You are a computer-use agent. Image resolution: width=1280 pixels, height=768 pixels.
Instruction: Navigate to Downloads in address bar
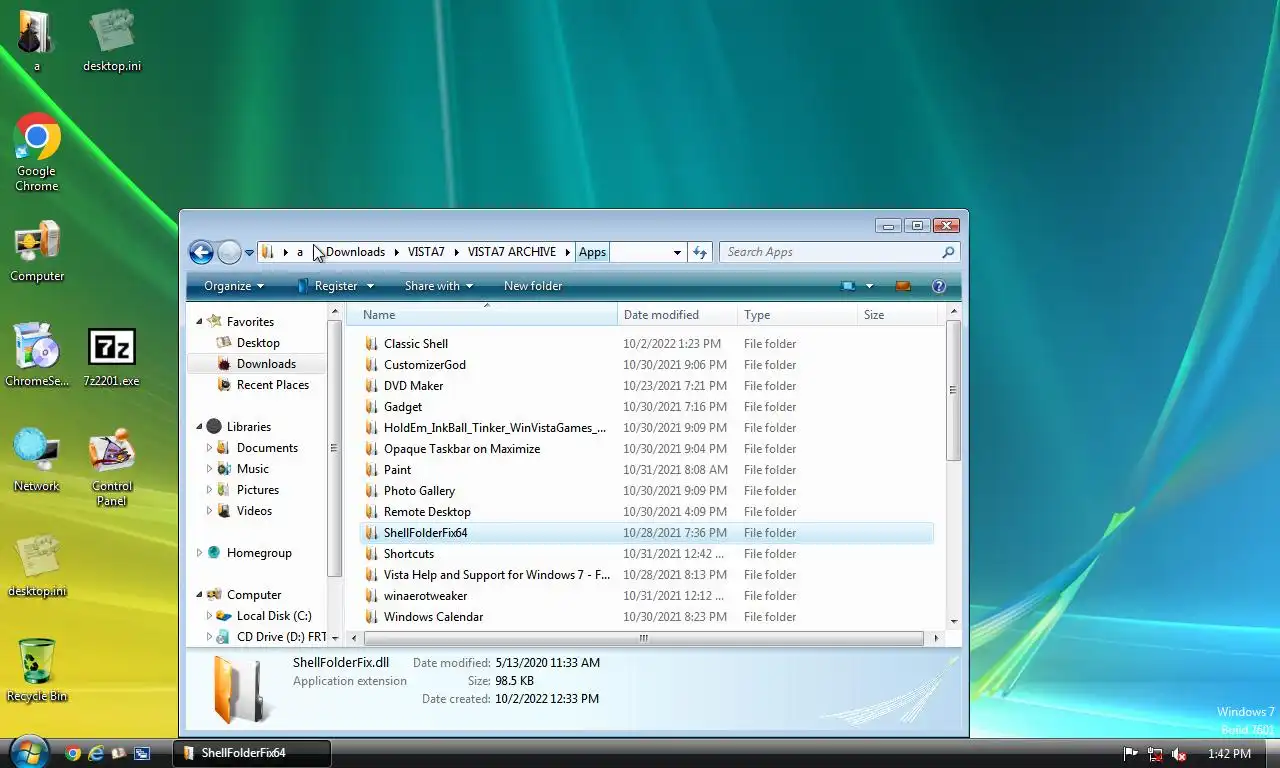[x=355, y=252]
